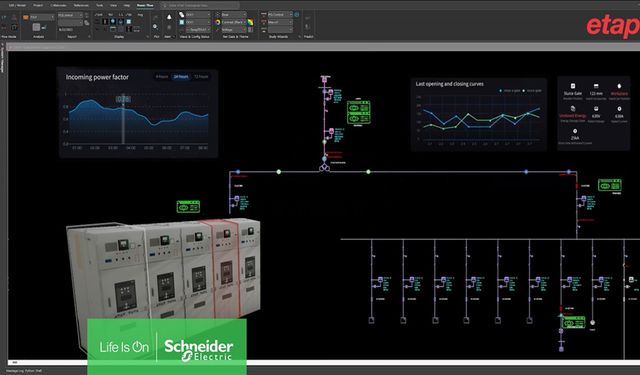Screen dimensions: 640x375
Task: Click the Sluice Gate status icon
Action: click(x=573, y=86)
